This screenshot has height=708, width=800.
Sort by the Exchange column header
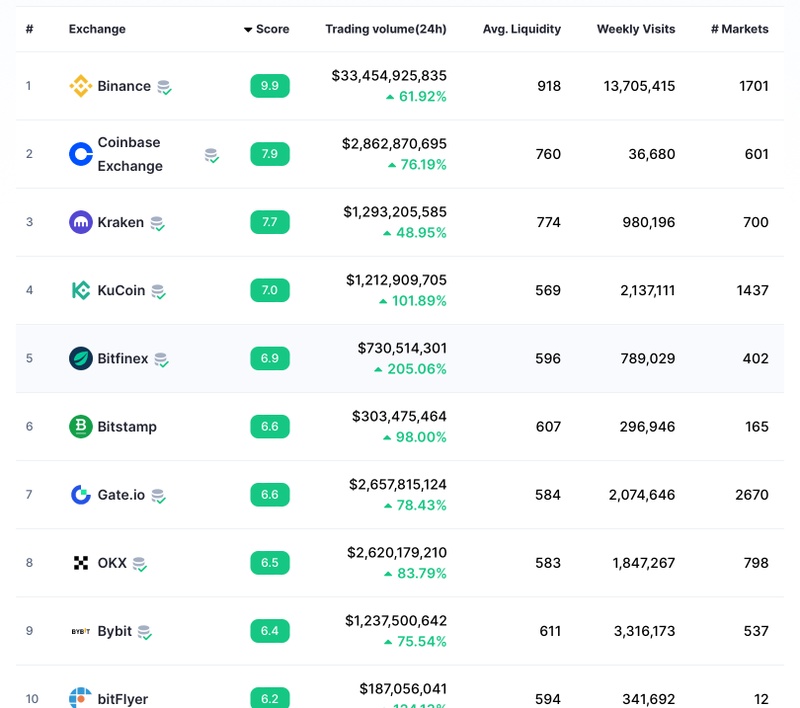[97, 29]
